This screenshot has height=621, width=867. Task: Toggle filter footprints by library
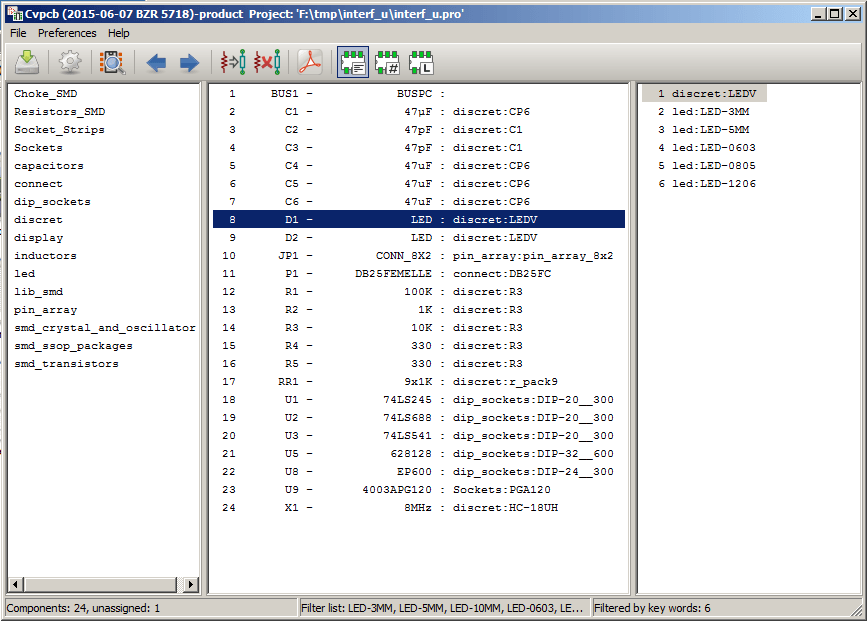420,63
